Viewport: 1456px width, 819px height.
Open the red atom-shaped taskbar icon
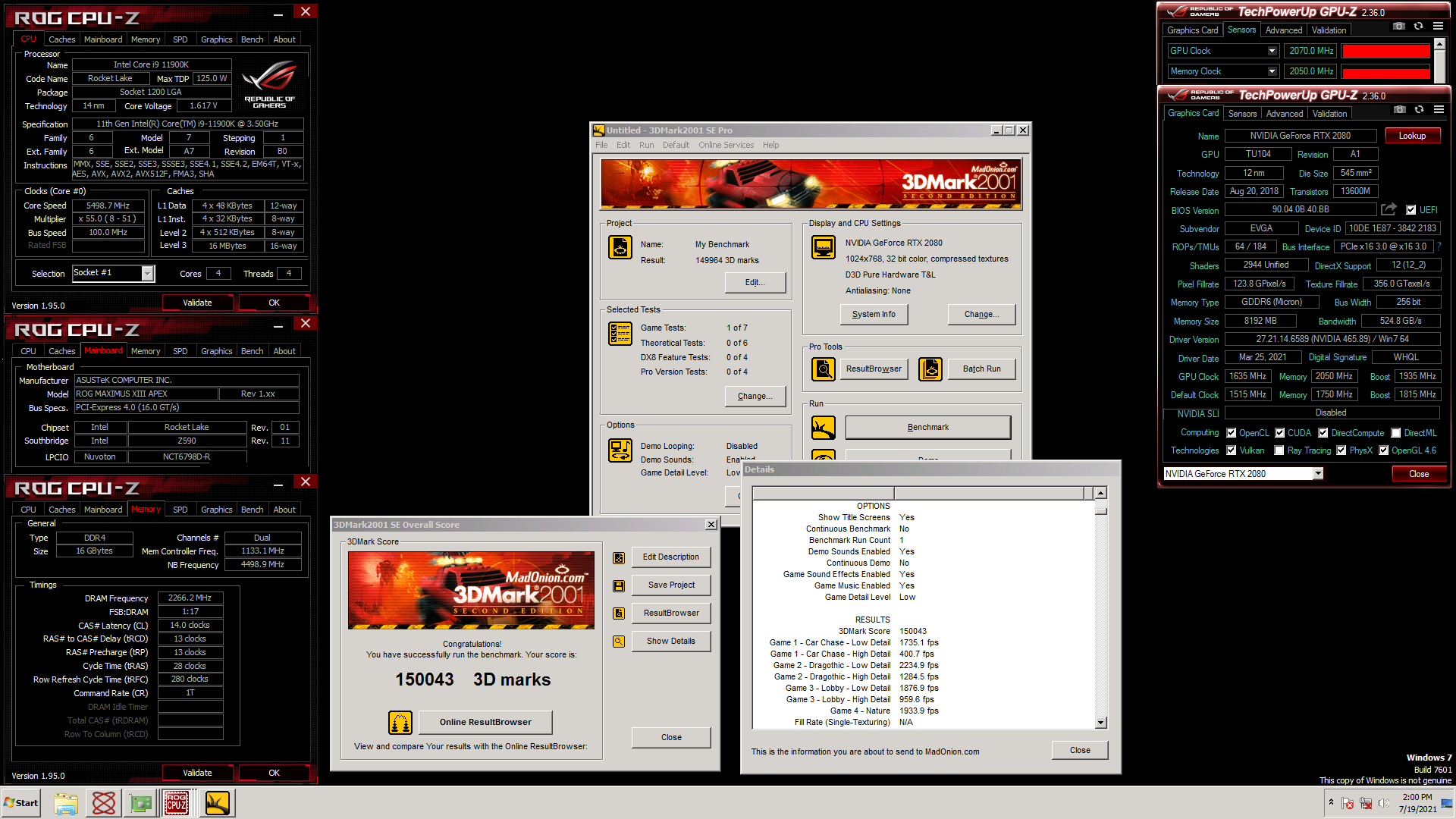[x=104, y=803]
